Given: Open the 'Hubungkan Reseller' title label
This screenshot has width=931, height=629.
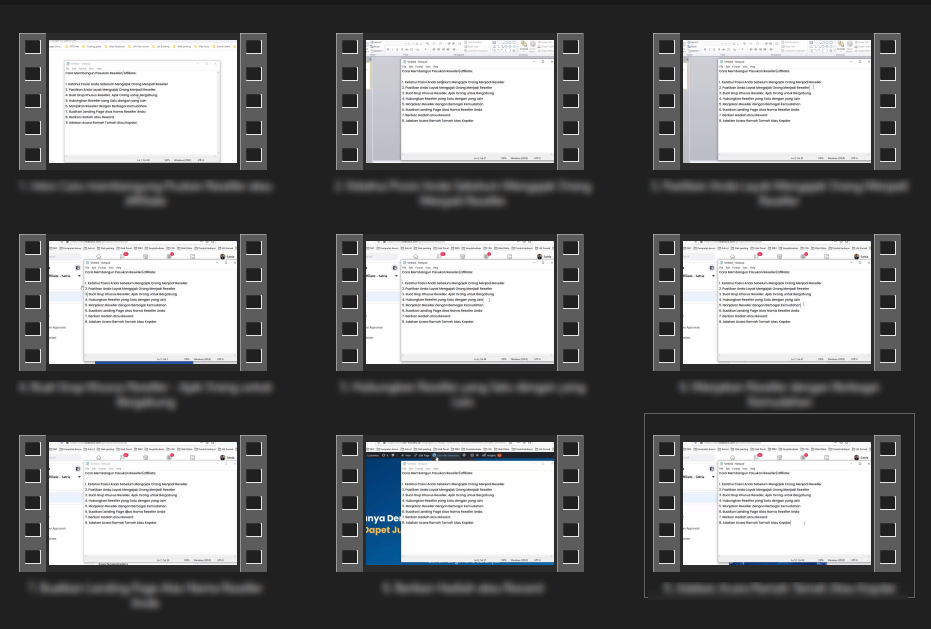Looking at the screenshot, I should [x=459, y=395].
